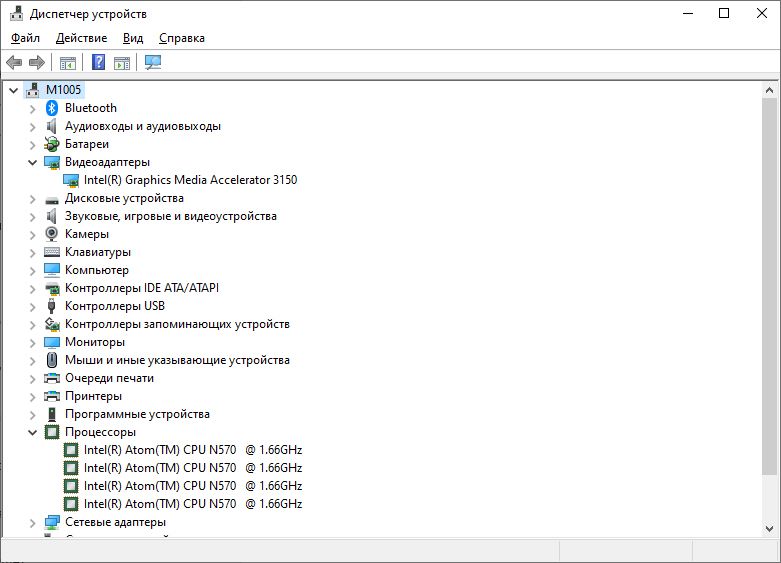Screen dimensions: 781x563
Task: Click the Компьютер monitor icon
Action: (52, 270)
